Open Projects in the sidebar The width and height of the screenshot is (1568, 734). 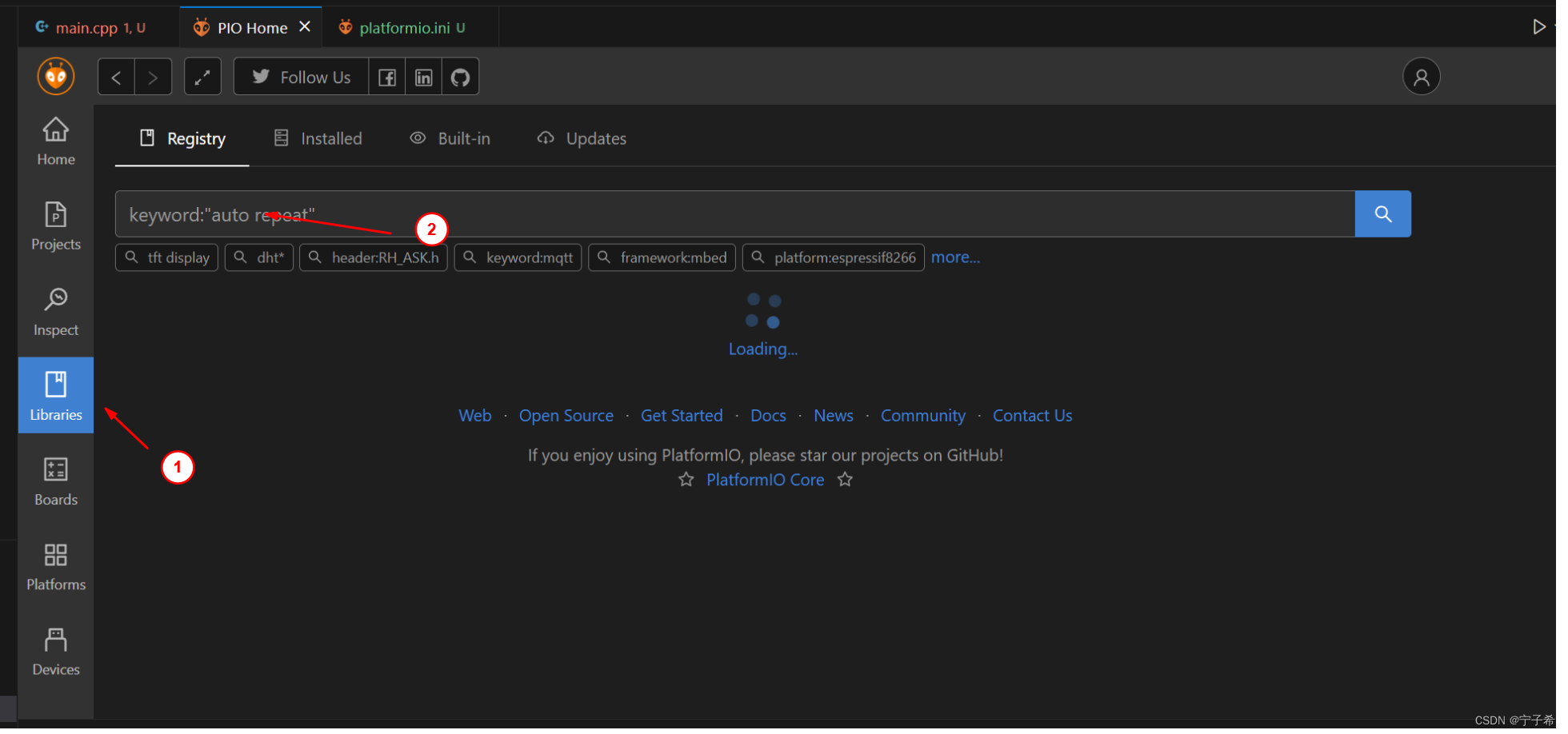pyautogui.click(x=56, y=228)
